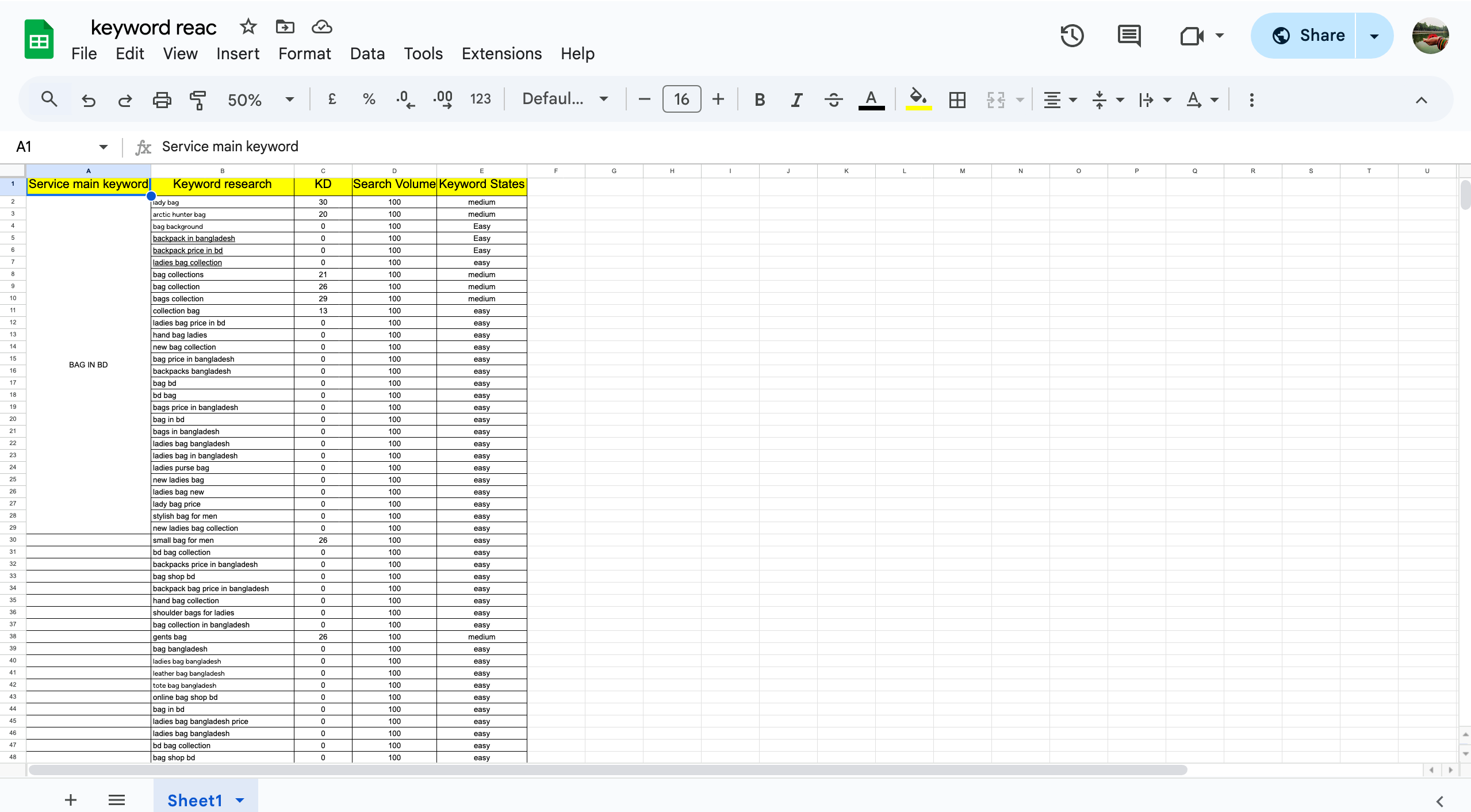1471x812 pixels.
Task: Format value as percent
Action: (369, 99)
